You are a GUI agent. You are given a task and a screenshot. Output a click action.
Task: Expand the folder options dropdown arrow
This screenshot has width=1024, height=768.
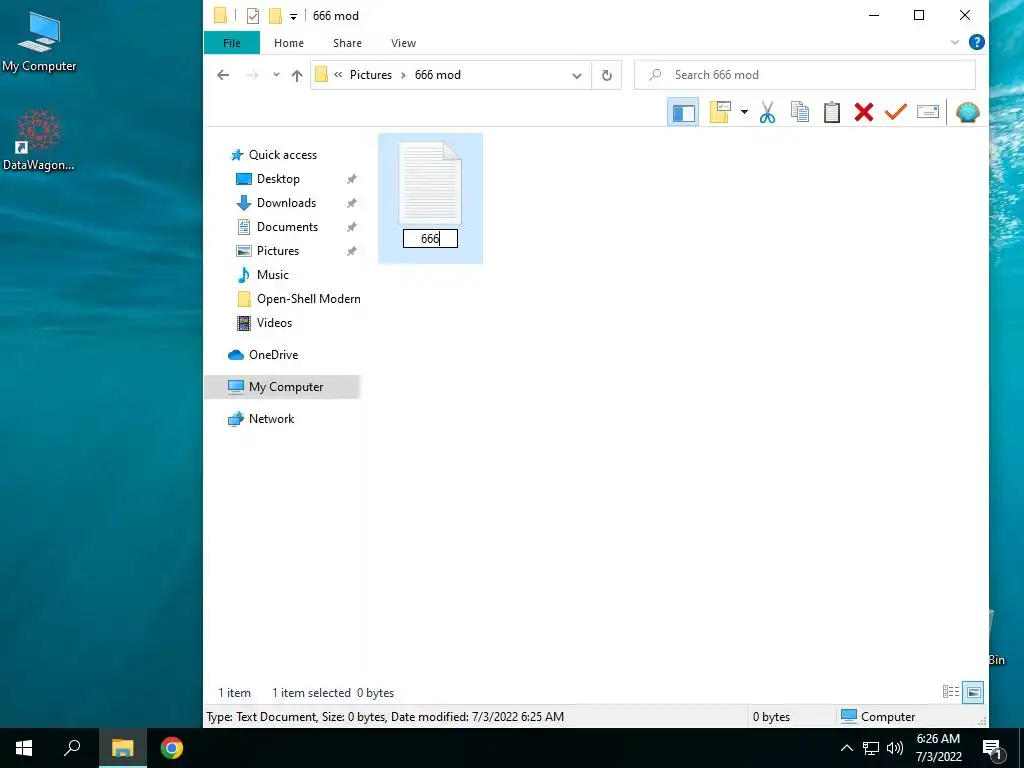(x=744, y=112)
